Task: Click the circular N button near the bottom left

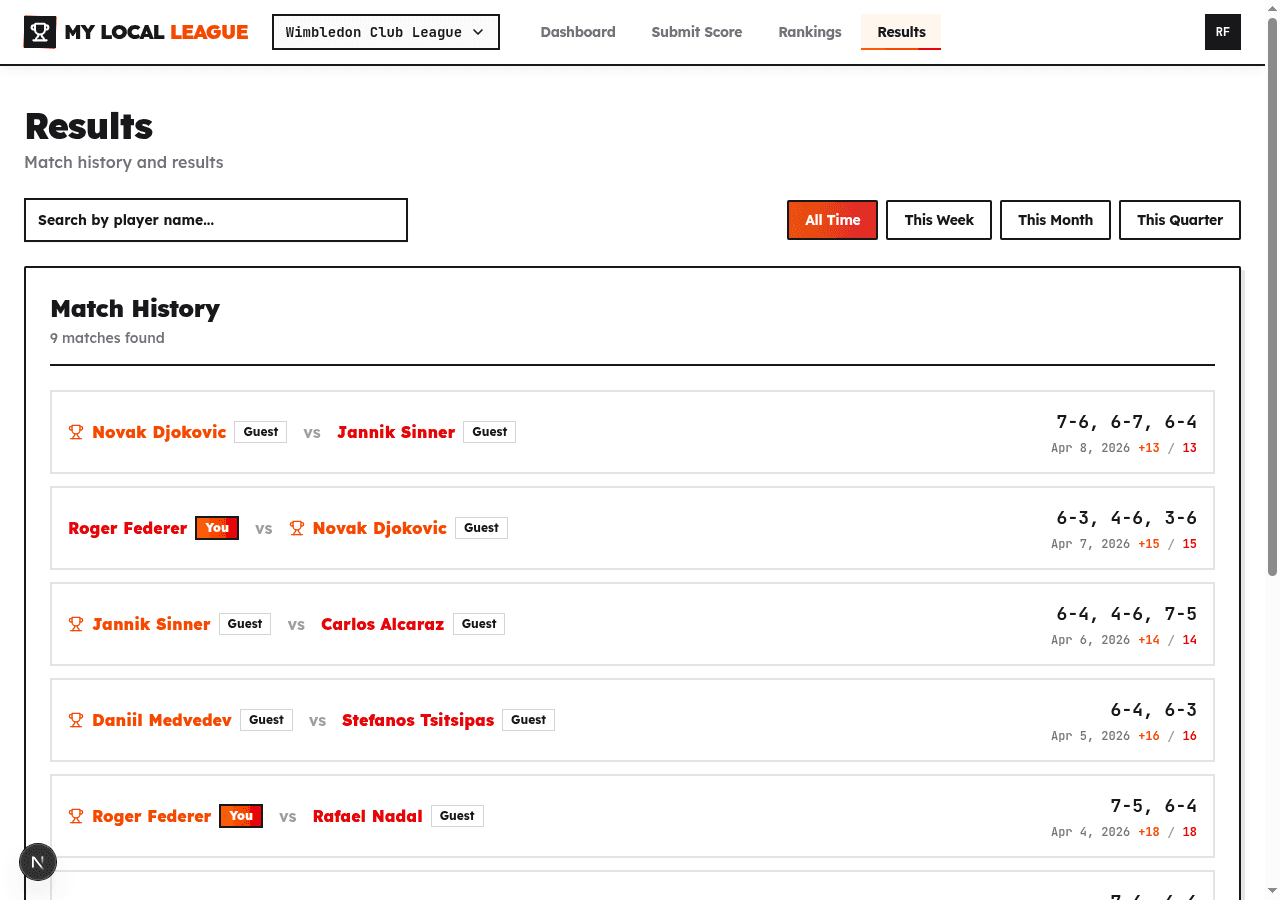Action: pos(38,861)
